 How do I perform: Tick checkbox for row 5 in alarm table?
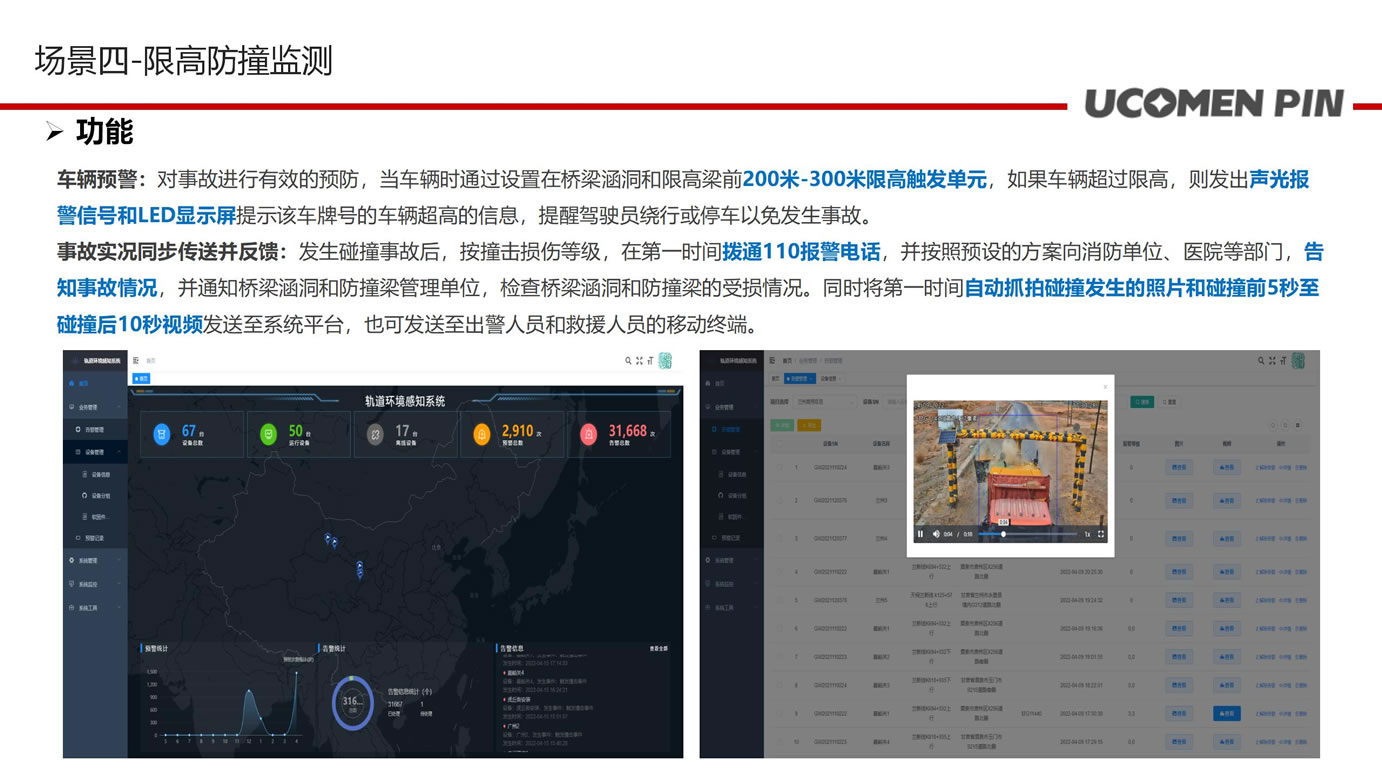(781, 600)
